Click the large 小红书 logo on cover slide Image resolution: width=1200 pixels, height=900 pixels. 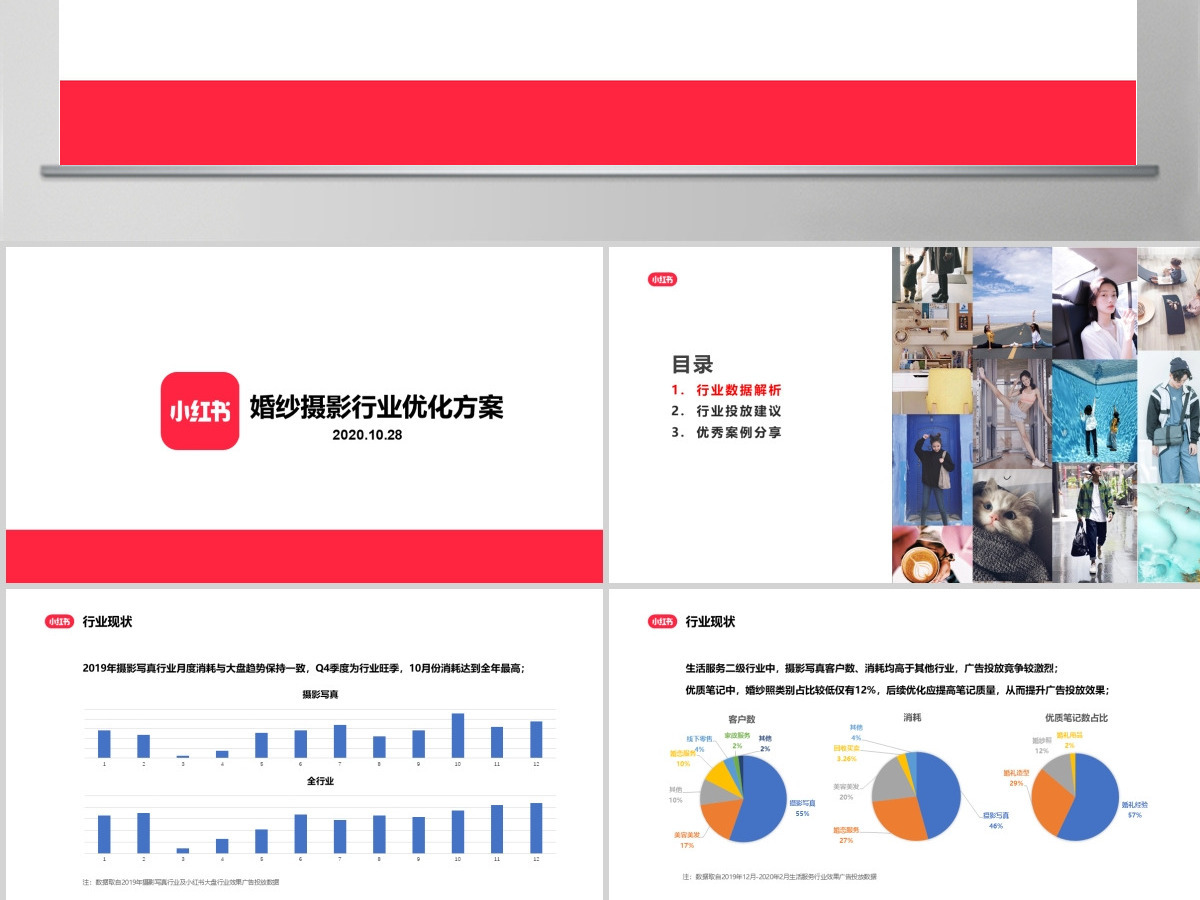tap(200, 411)
